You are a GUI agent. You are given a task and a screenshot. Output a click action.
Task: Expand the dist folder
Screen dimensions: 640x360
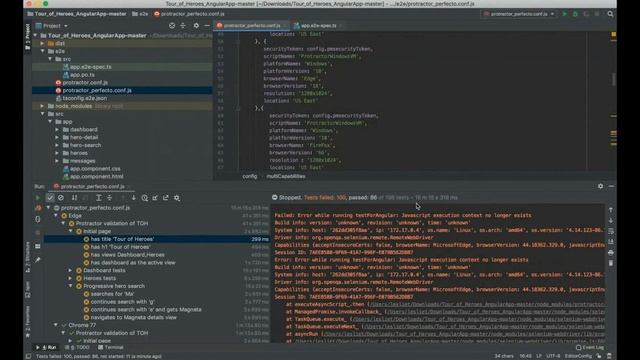pos(42,43)
